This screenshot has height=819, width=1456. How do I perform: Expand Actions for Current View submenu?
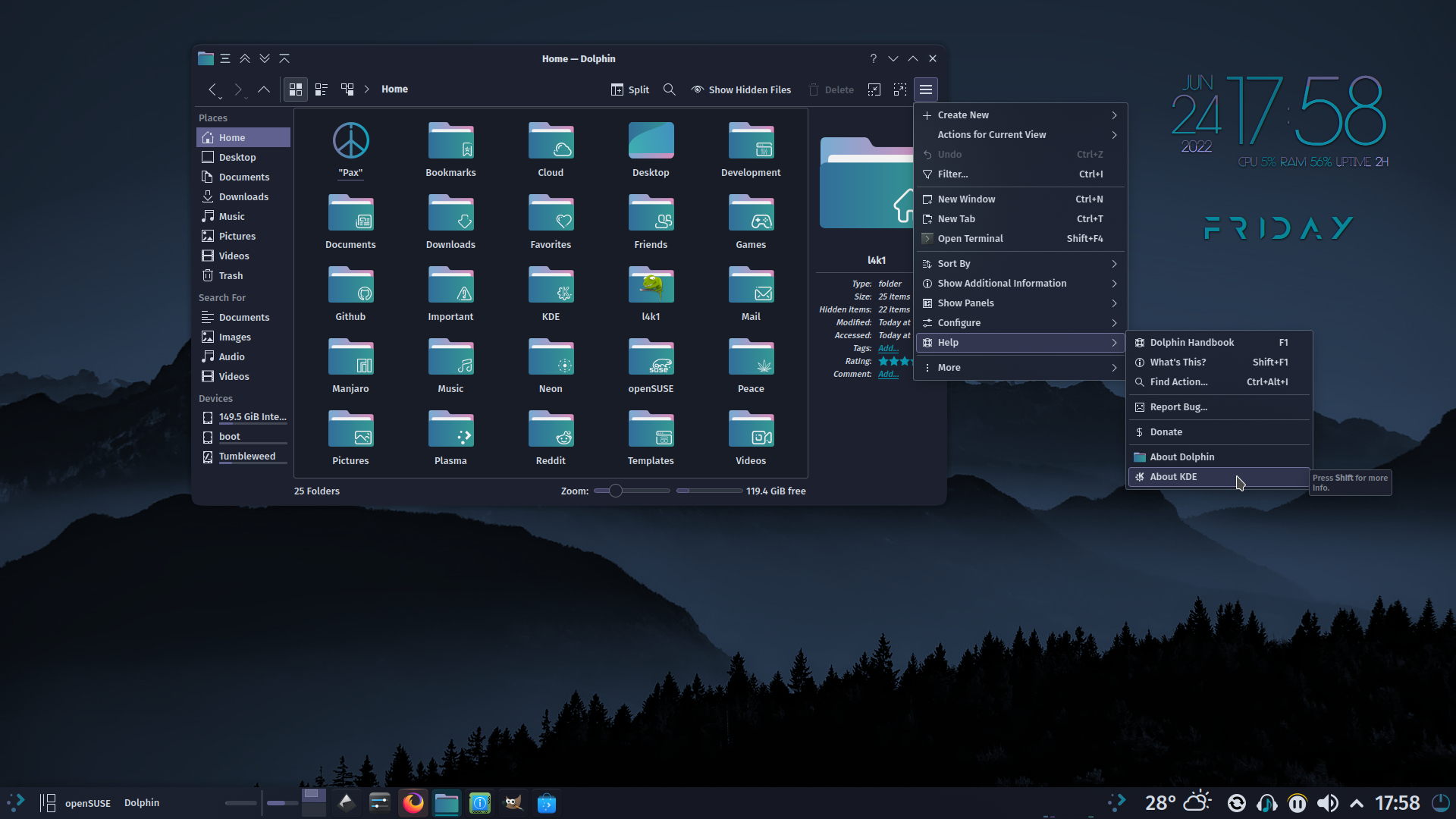(x=1020, y=135)
